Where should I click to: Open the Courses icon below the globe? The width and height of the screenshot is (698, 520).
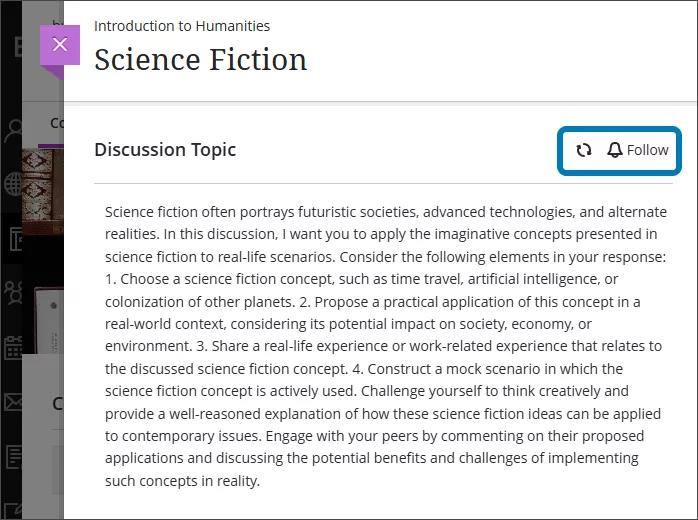14,238
